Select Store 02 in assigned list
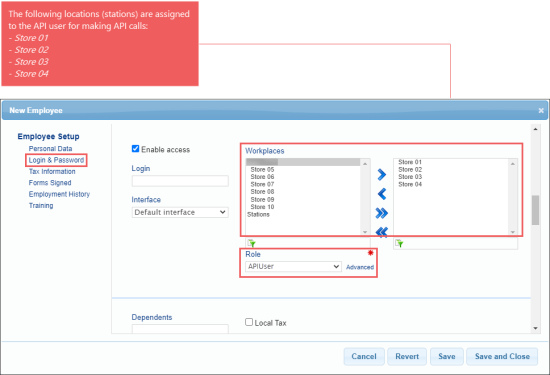550x375 pixels. (x=410, y=169)
